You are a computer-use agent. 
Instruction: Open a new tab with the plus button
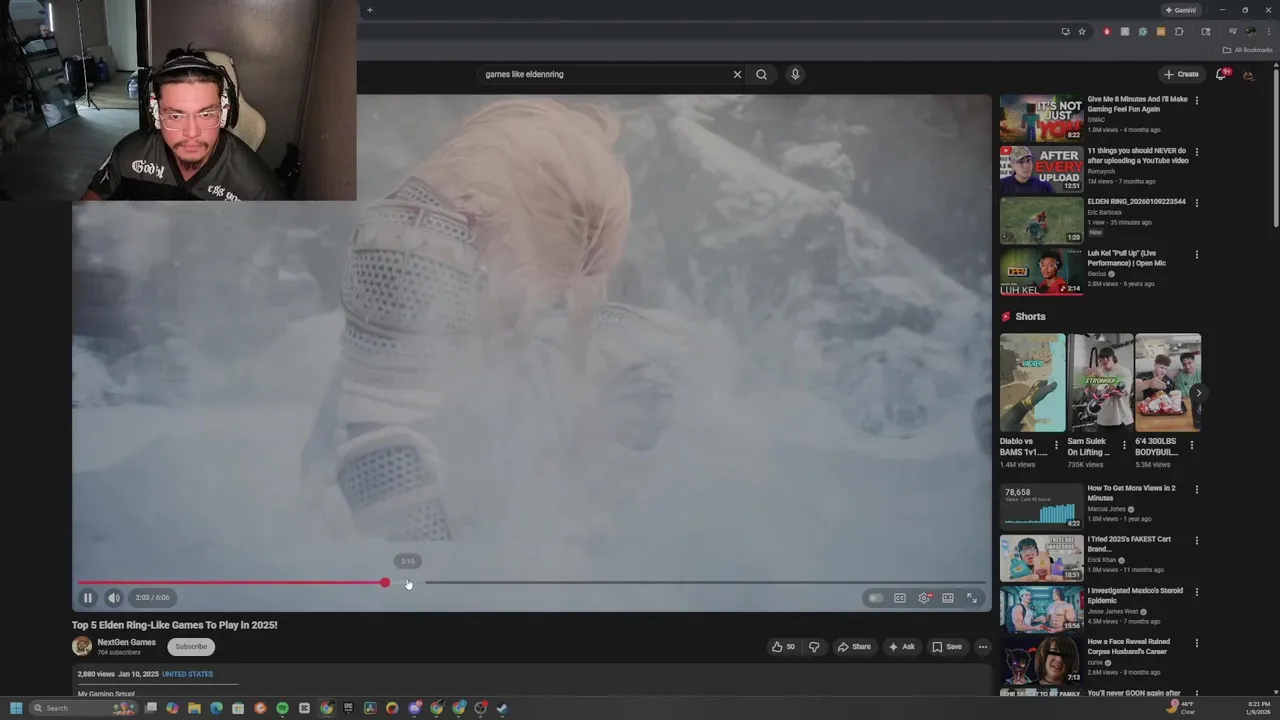[x=369, y=10]
